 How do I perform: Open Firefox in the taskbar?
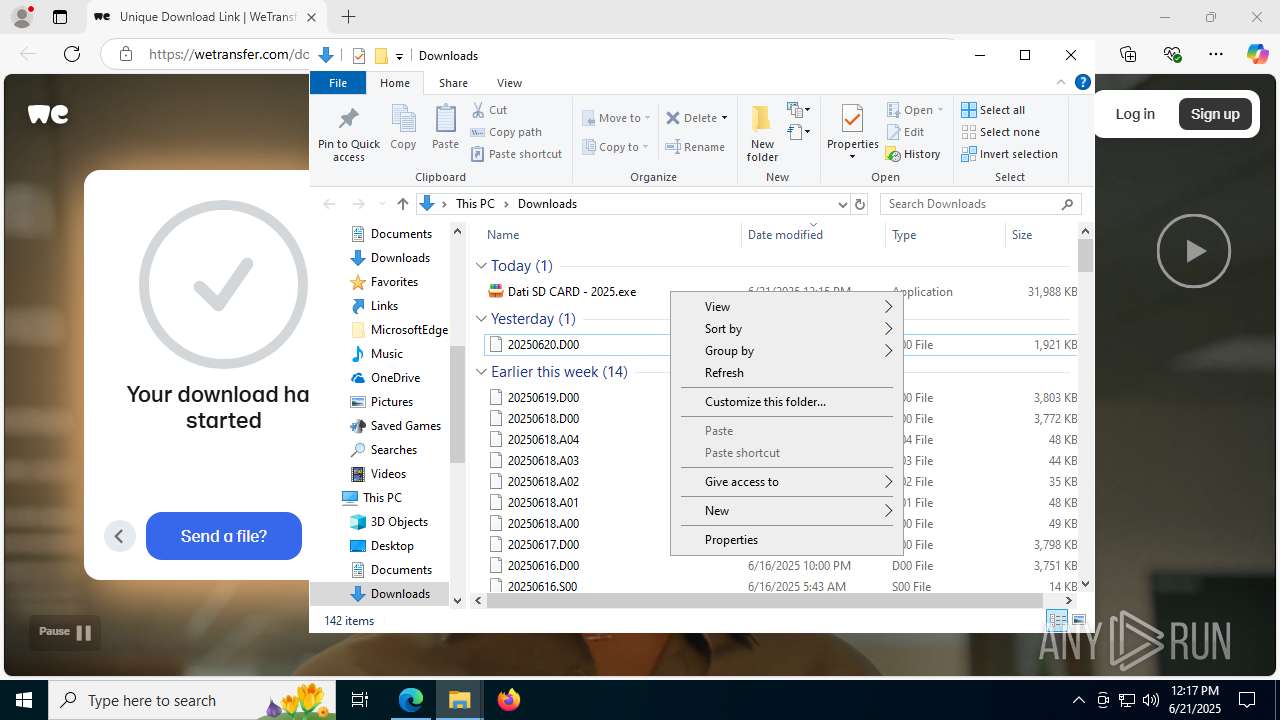[509, 700]
